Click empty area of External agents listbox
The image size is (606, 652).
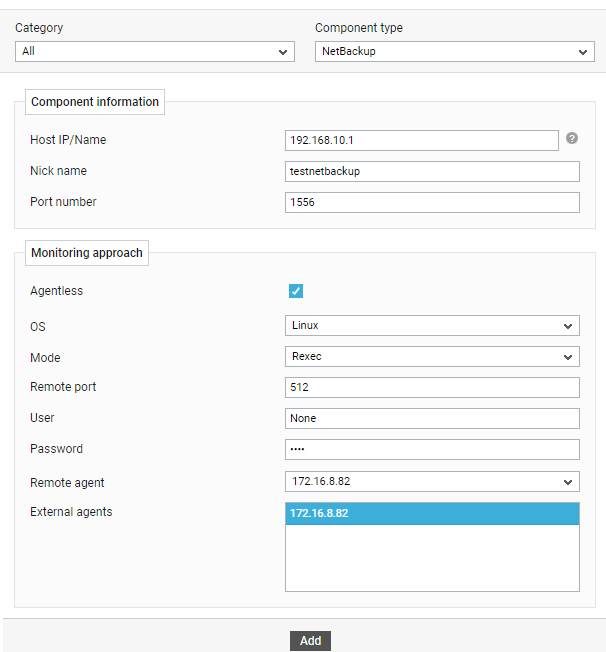pyautogui.click(x=432, y=557)
